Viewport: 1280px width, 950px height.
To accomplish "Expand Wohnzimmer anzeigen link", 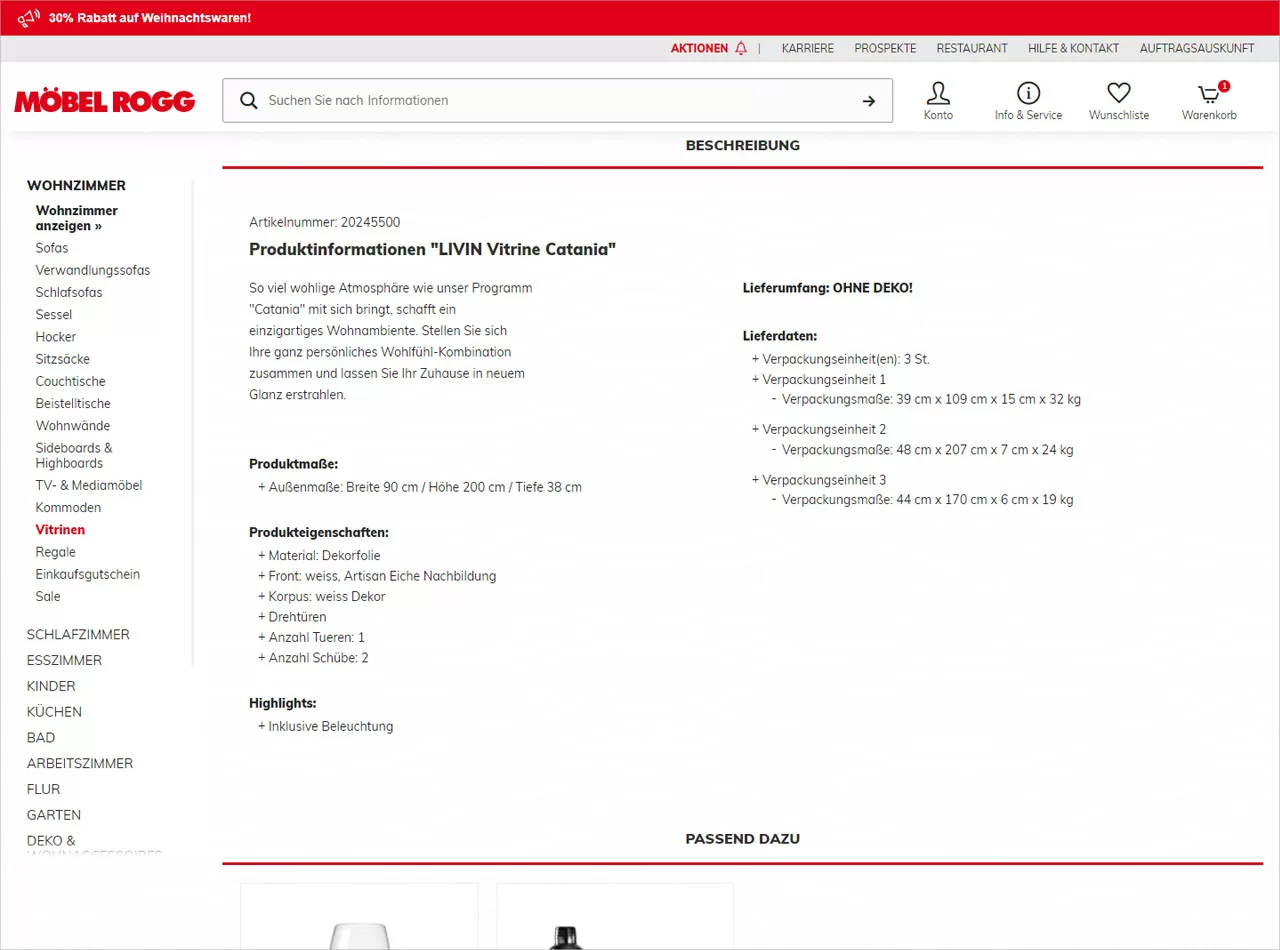I will pyautogui.click(x=76, y=218).
